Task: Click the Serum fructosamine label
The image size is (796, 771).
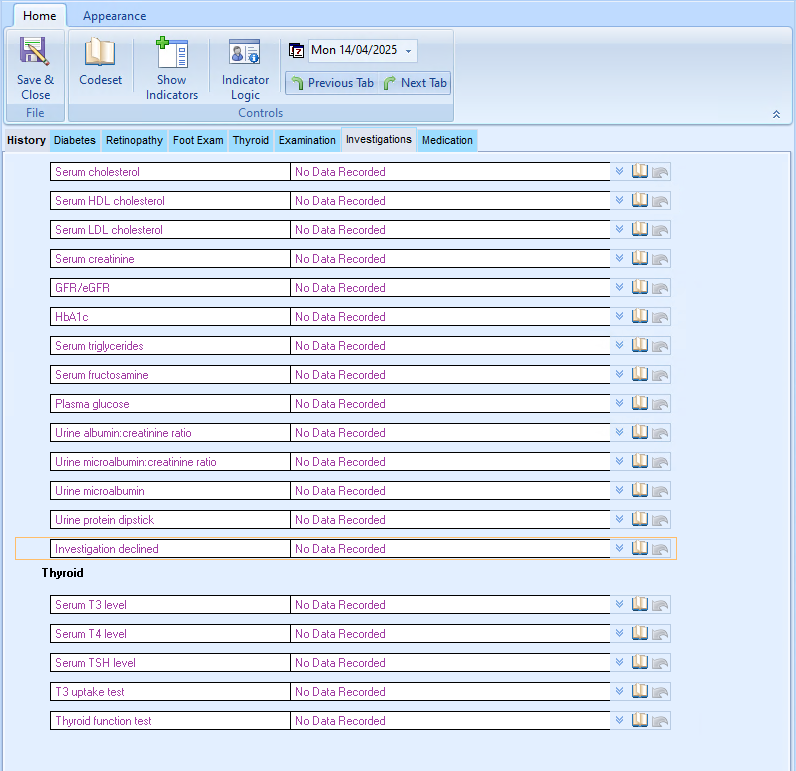Action: pyautogui.click(x=102, y=375)
